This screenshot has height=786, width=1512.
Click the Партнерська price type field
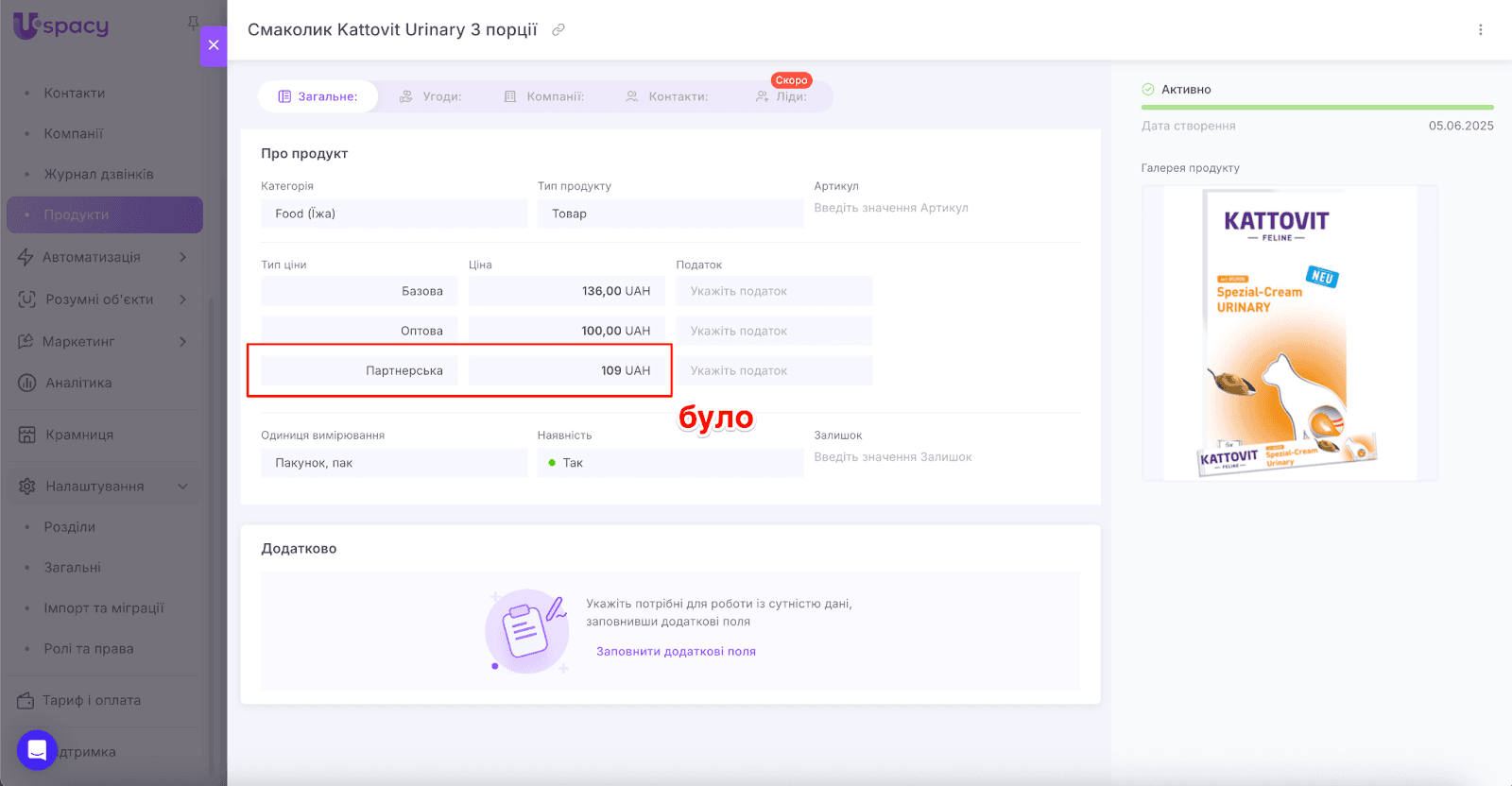tap(359, 370)
